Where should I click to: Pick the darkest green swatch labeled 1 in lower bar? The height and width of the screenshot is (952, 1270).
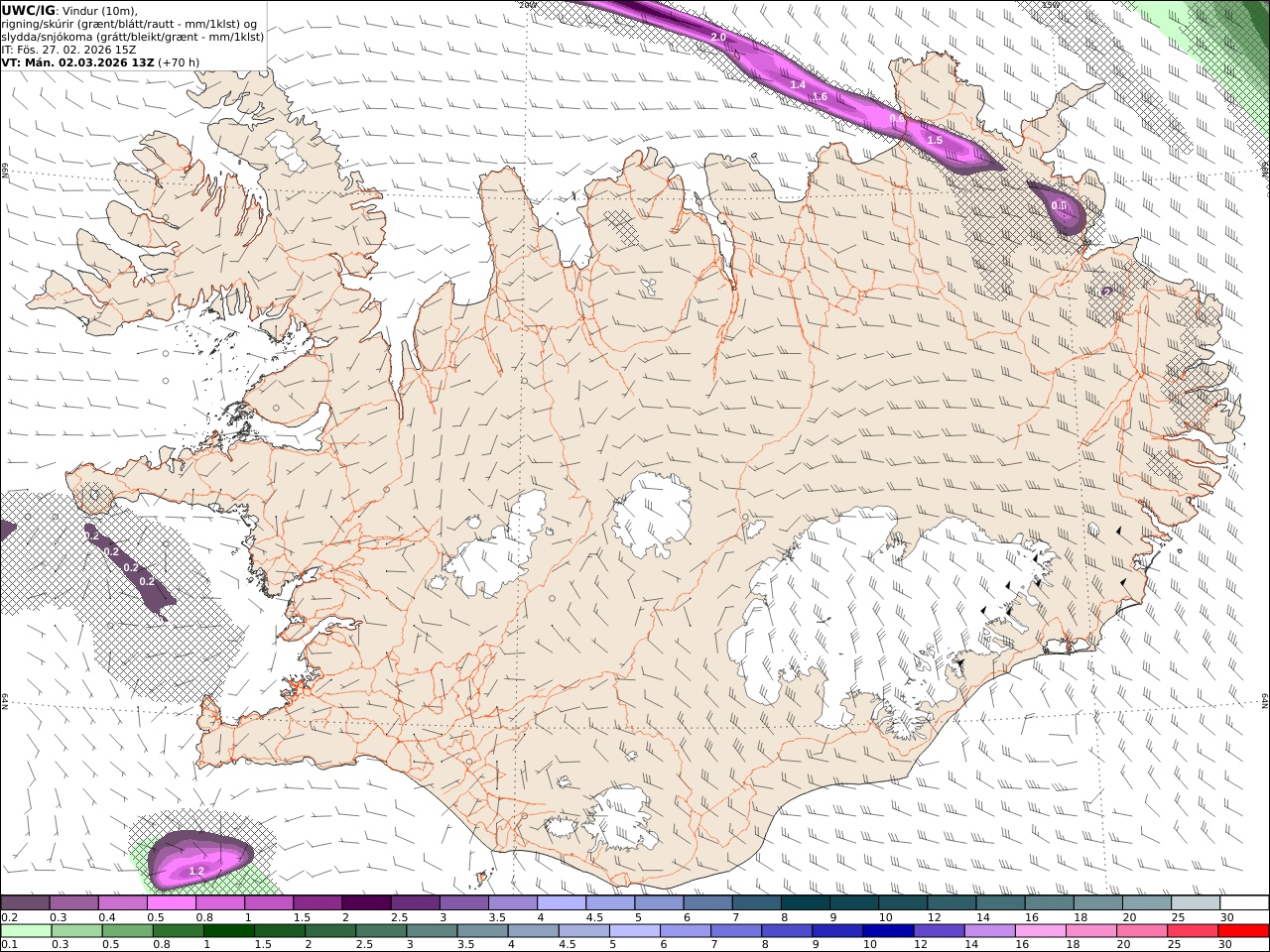click(228, 930)
